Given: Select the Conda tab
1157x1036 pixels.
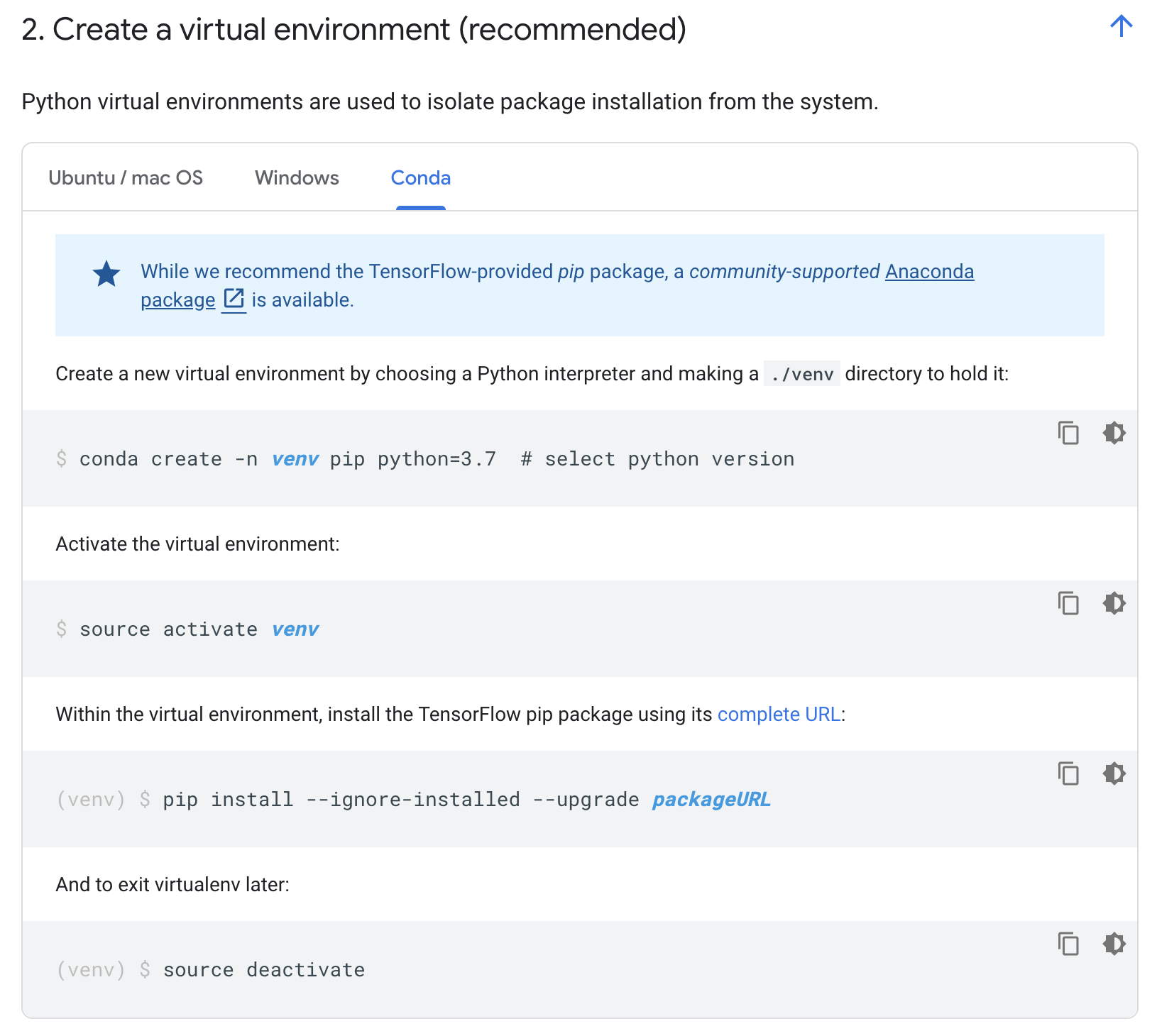Looking at the screenshot, I should click(420, 177).
